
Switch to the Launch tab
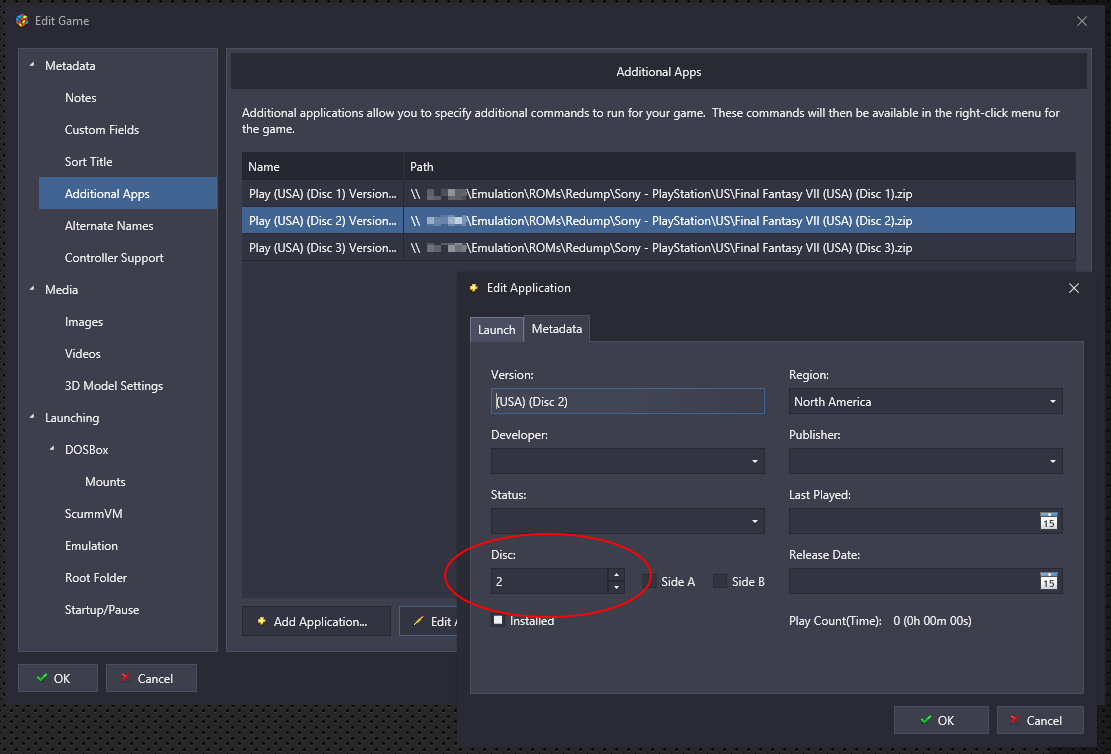coord(497,330)
